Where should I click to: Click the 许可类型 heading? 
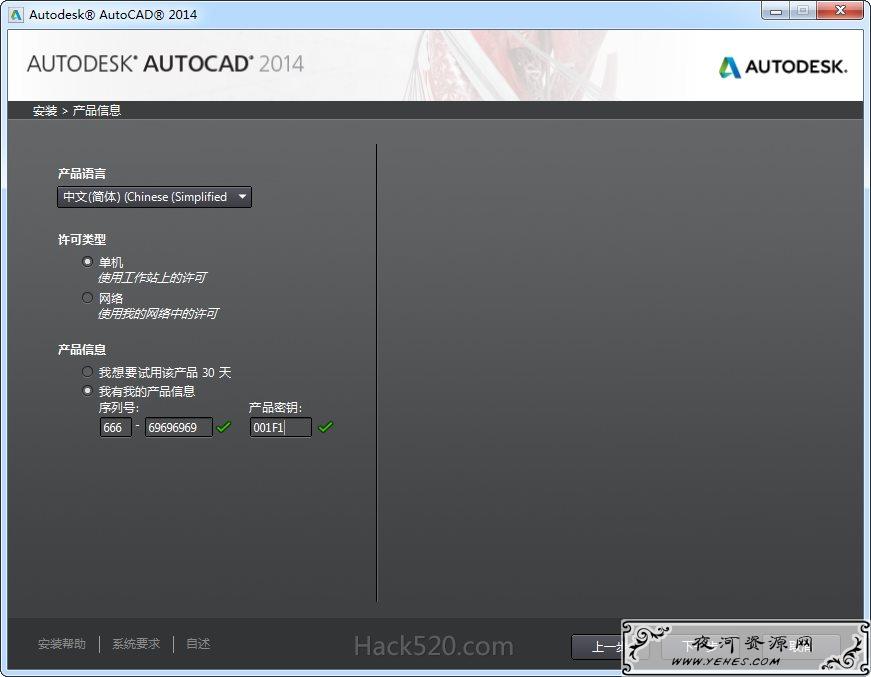82,239
